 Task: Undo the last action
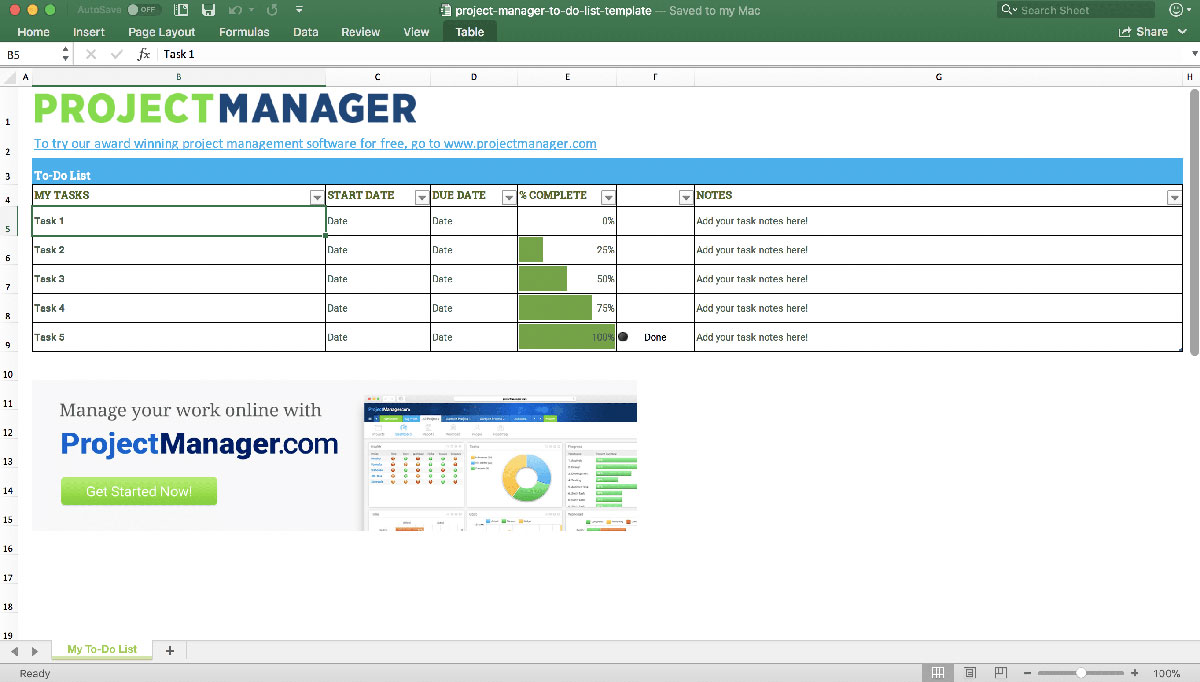[x=234, y=10]
